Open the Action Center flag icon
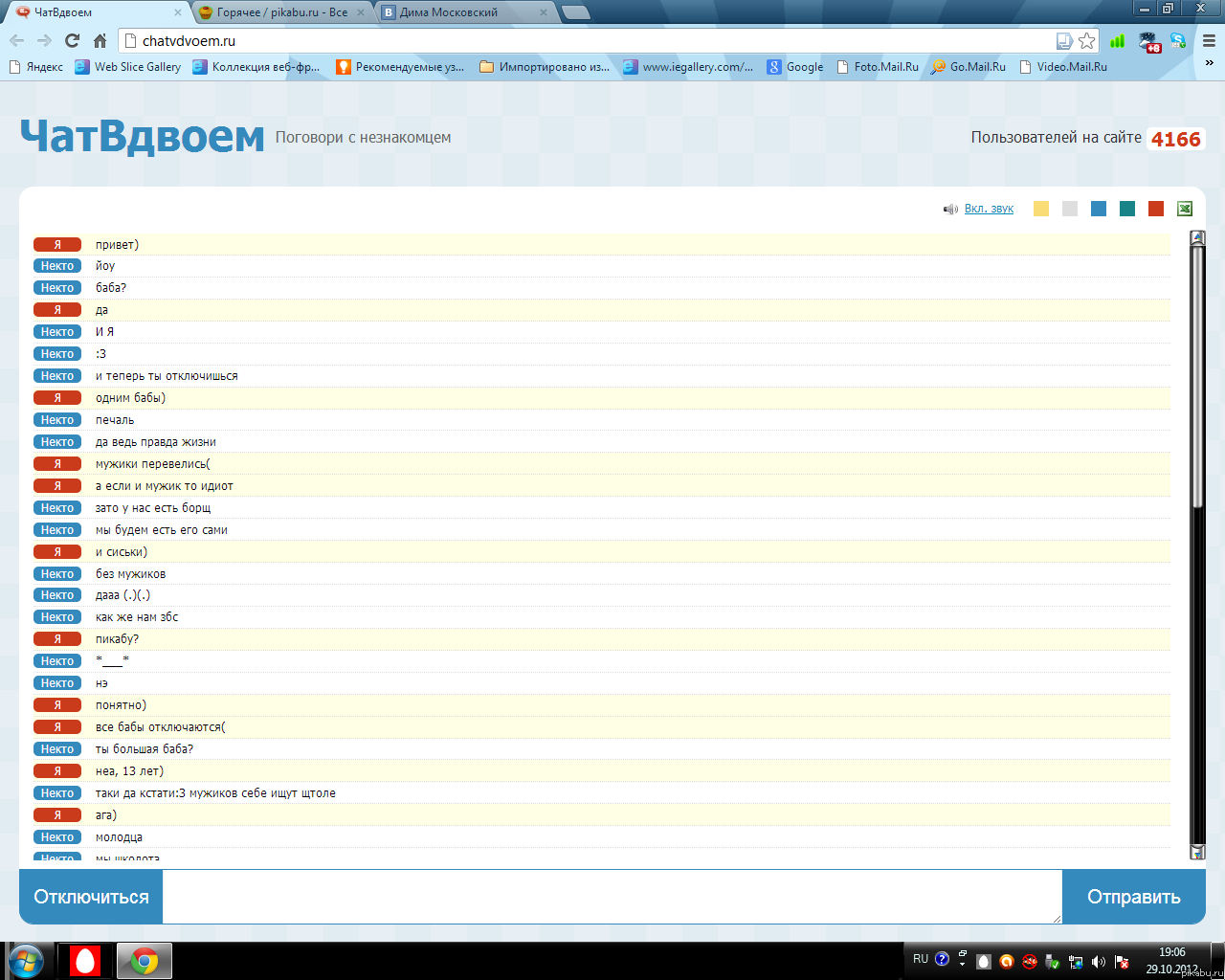 pyautogui.click(x=1122, y=962)
